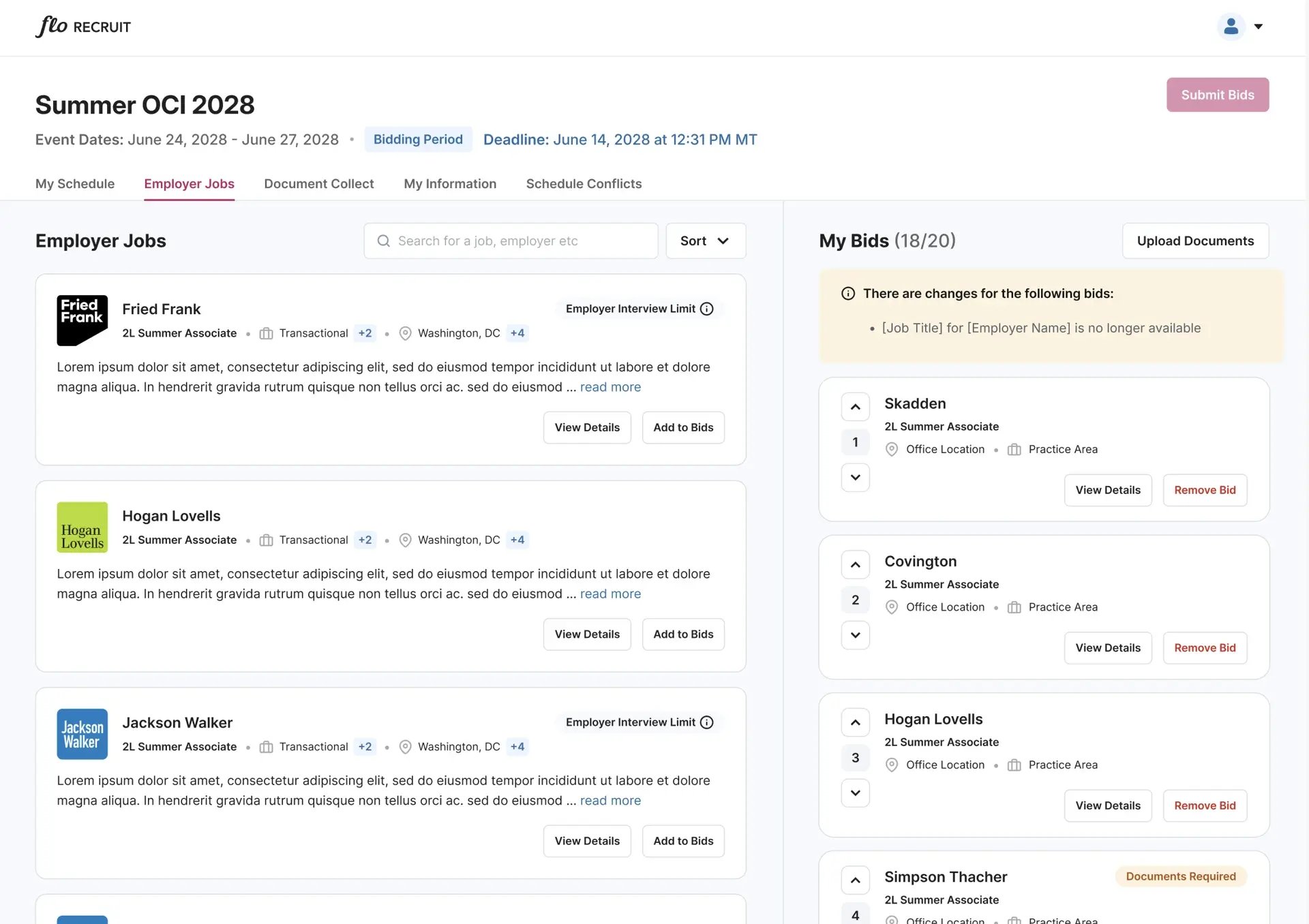Expand Jackson Walker +4 locations
The width and height of the screenshot is (1309, 924).
tap(517, 747)
